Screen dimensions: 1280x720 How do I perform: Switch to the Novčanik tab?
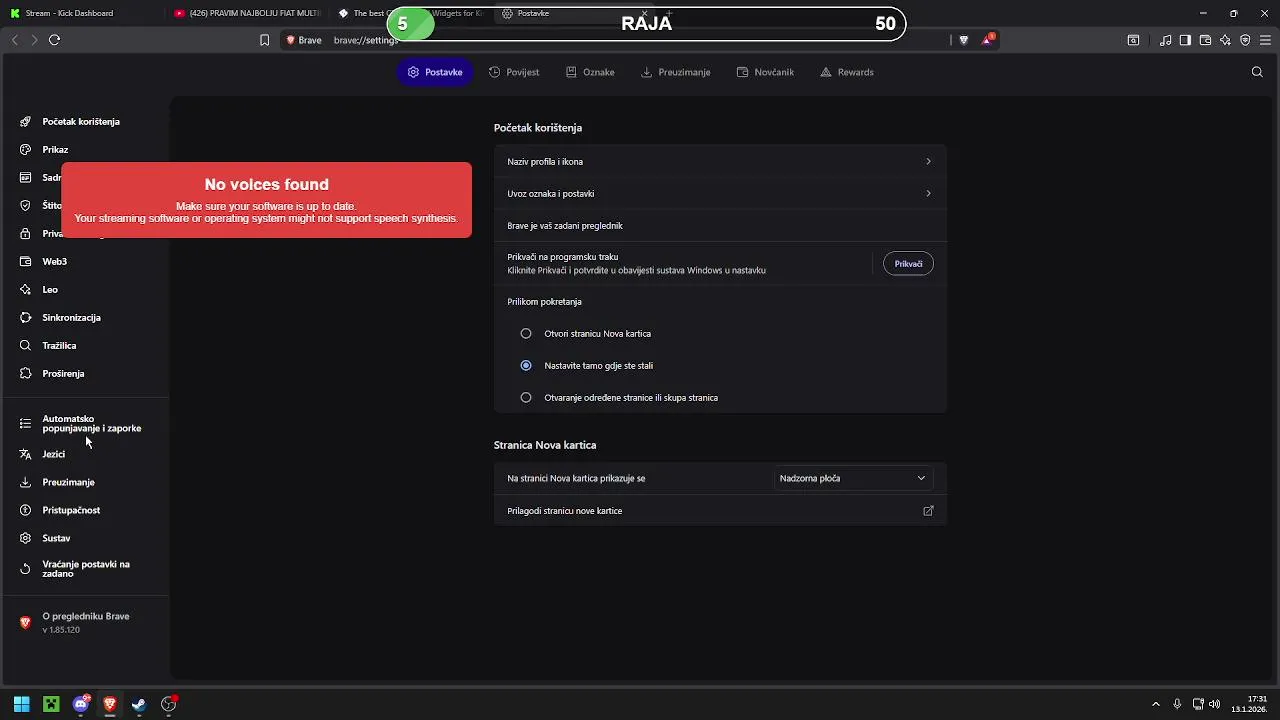[x=765, y=72]
